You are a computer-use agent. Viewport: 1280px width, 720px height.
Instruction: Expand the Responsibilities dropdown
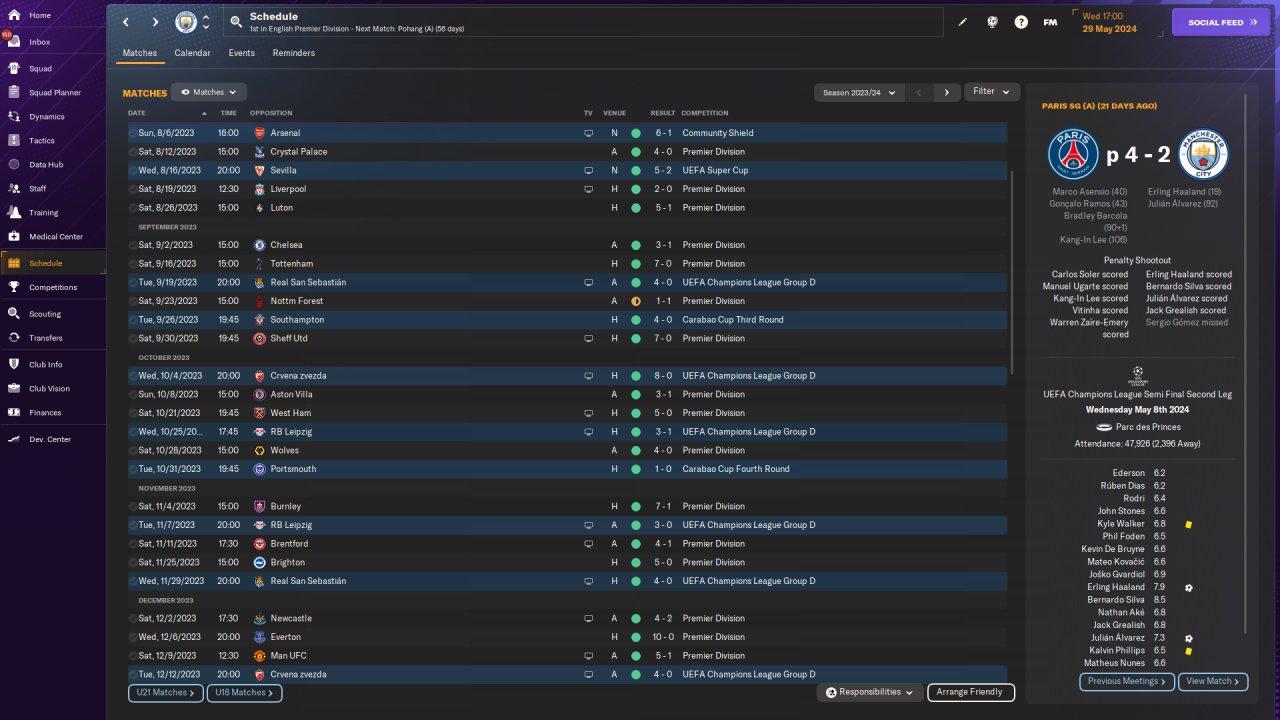(x=869, y=692)
